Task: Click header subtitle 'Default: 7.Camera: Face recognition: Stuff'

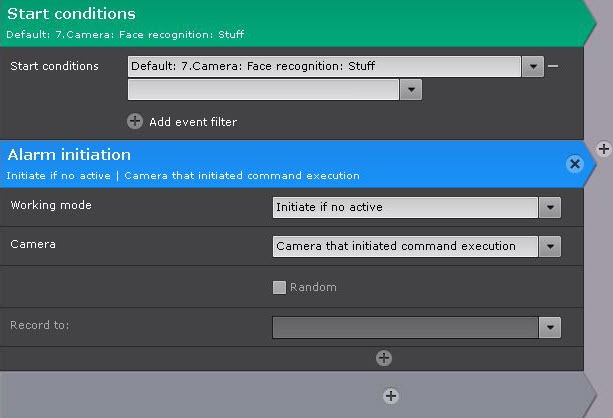Action: tap(125, 34)
